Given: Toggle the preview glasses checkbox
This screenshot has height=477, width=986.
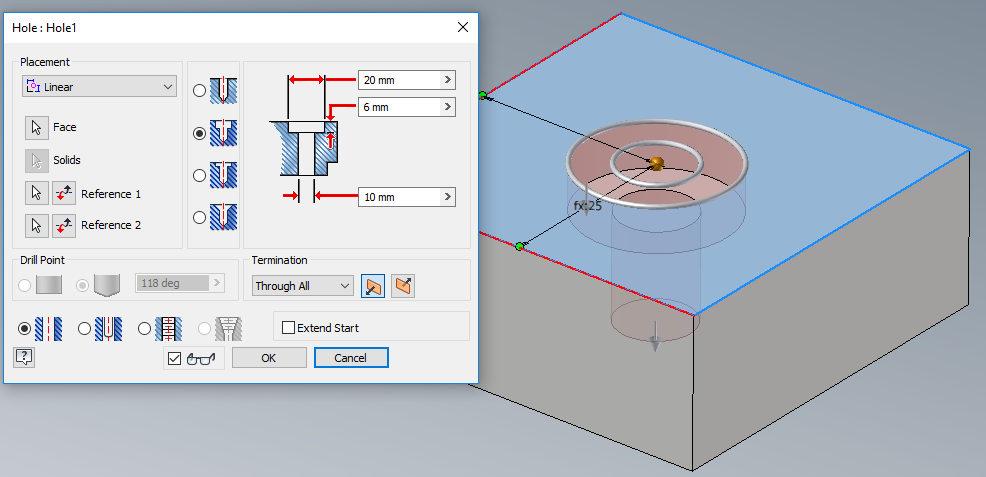Looking at the screenshot, I should (x=174, y=359).
